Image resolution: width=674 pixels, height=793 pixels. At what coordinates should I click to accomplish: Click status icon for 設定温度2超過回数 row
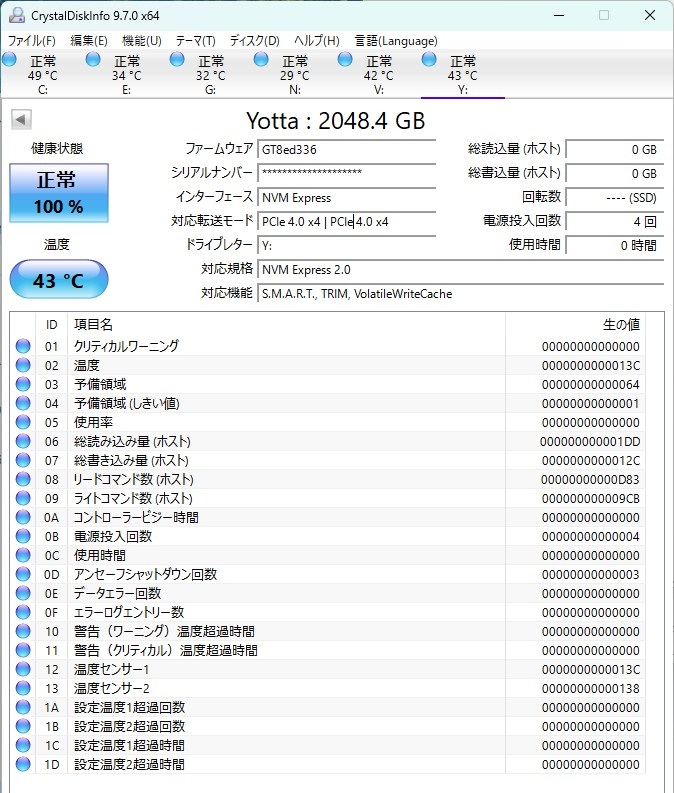tap(23, 726)
